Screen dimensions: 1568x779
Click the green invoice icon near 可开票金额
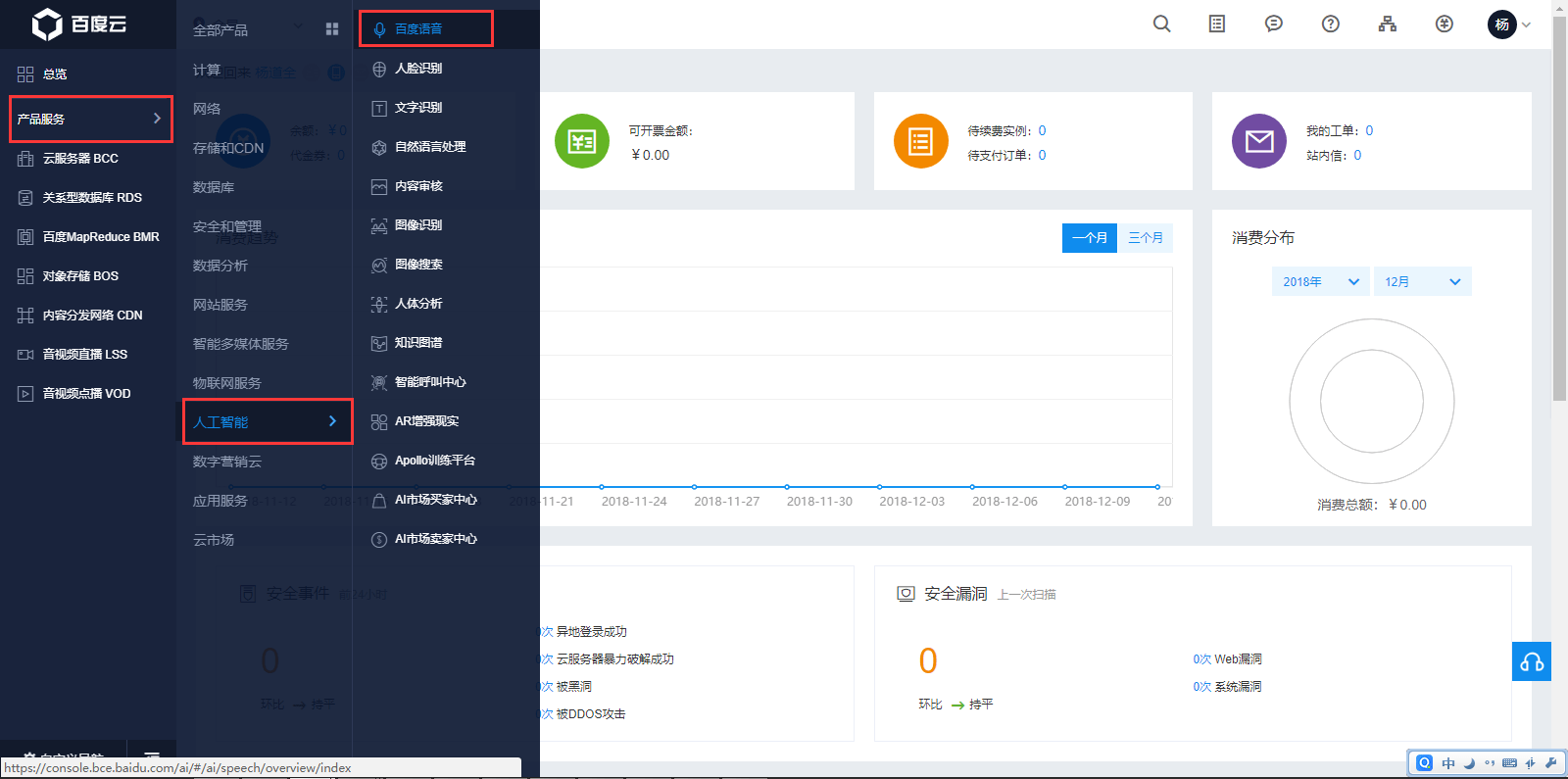point(582,141)
